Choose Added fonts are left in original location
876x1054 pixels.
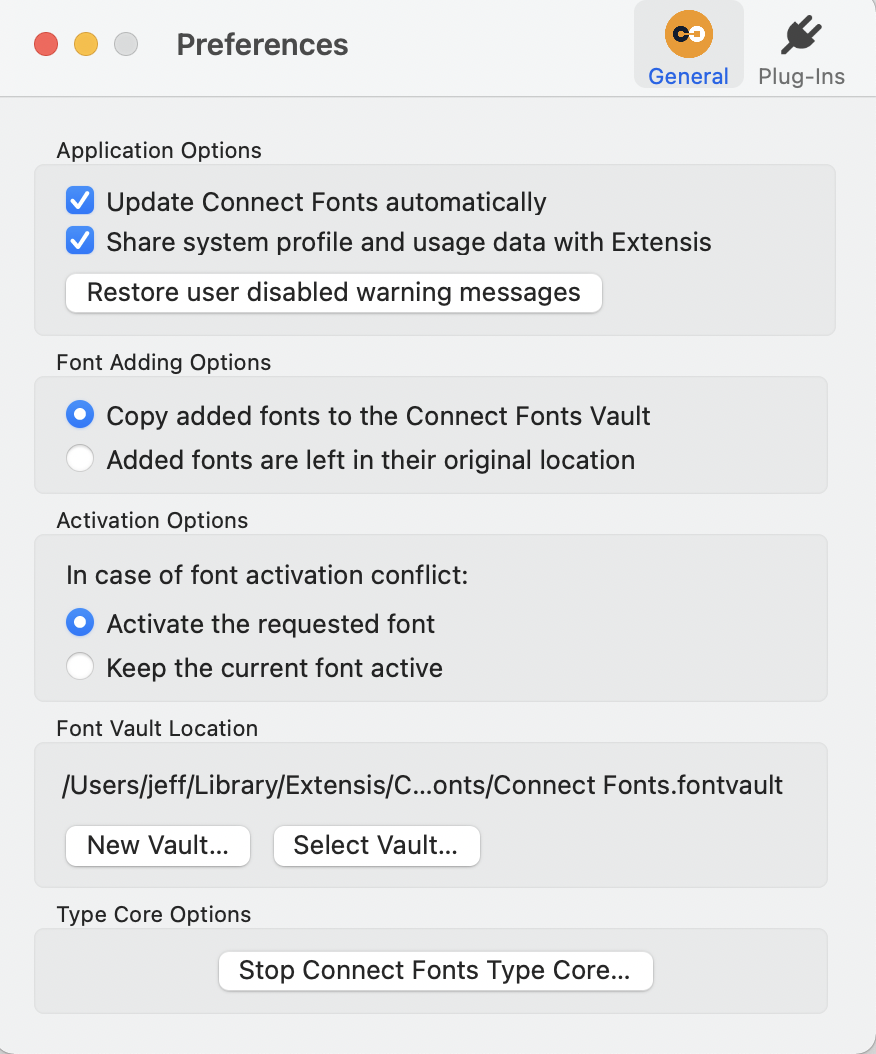coord(80,459)
